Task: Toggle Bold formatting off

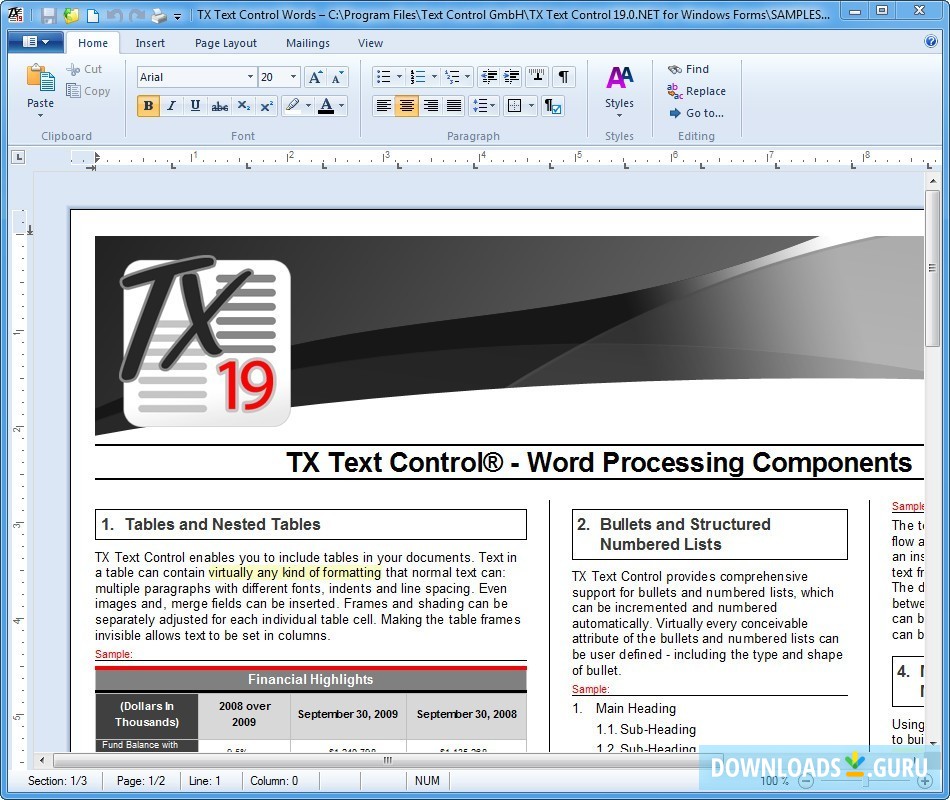Action: point(148,105)
